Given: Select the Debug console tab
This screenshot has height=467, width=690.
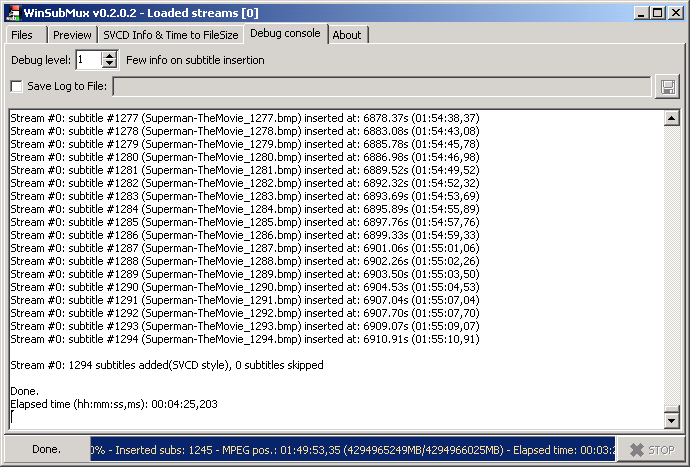Looking at the screenshot, I should (285, 34).
